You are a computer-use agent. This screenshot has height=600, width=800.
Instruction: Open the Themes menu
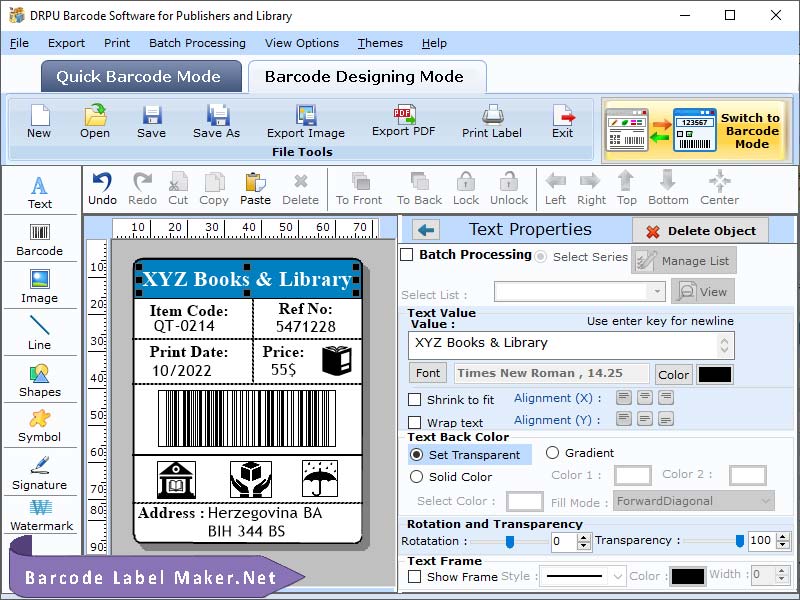(x=380, y=43)
